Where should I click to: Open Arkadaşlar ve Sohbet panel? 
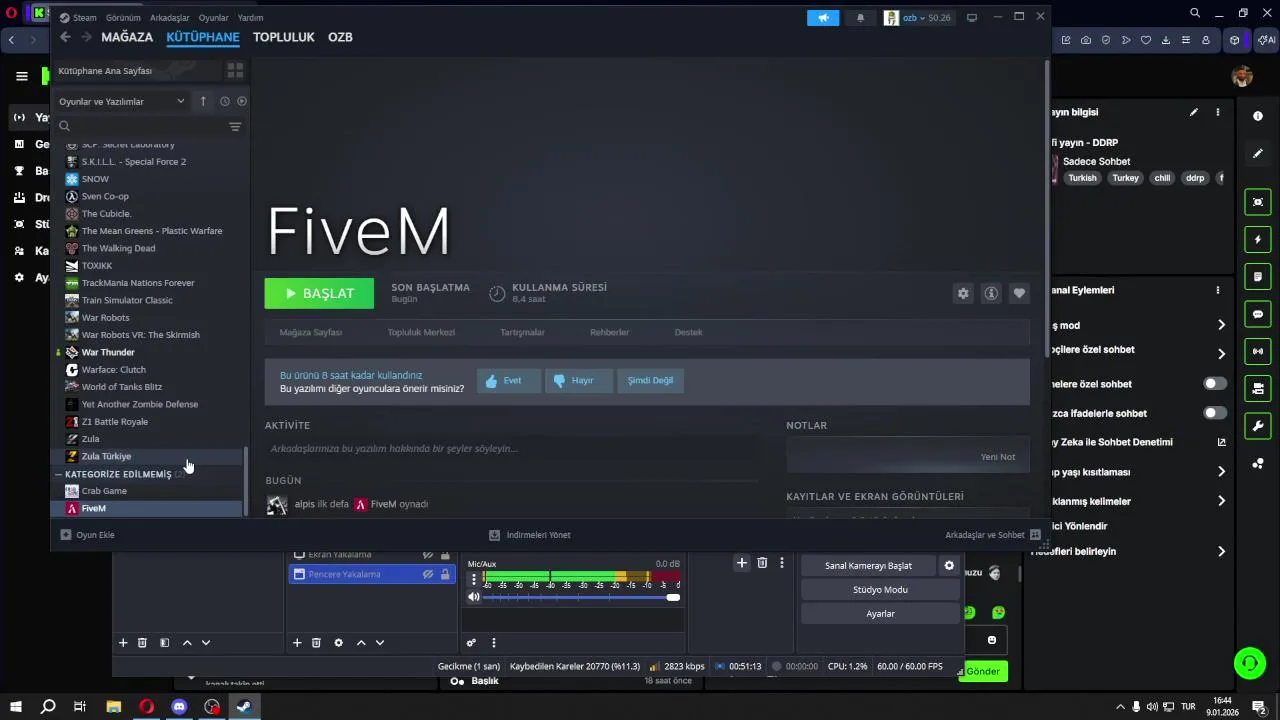pos(993,535)
